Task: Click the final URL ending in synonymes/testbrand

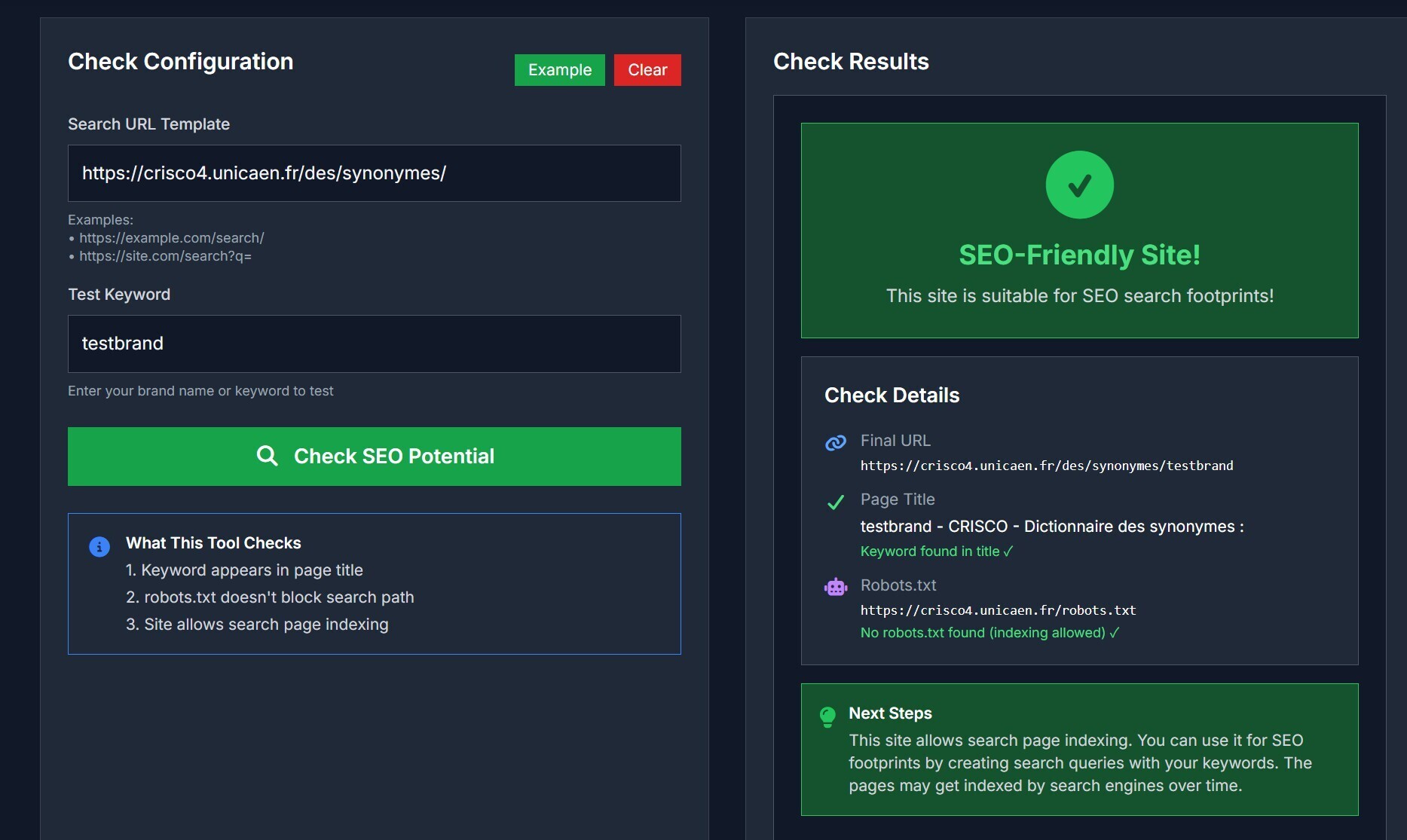Action: tap(1047, 466)
